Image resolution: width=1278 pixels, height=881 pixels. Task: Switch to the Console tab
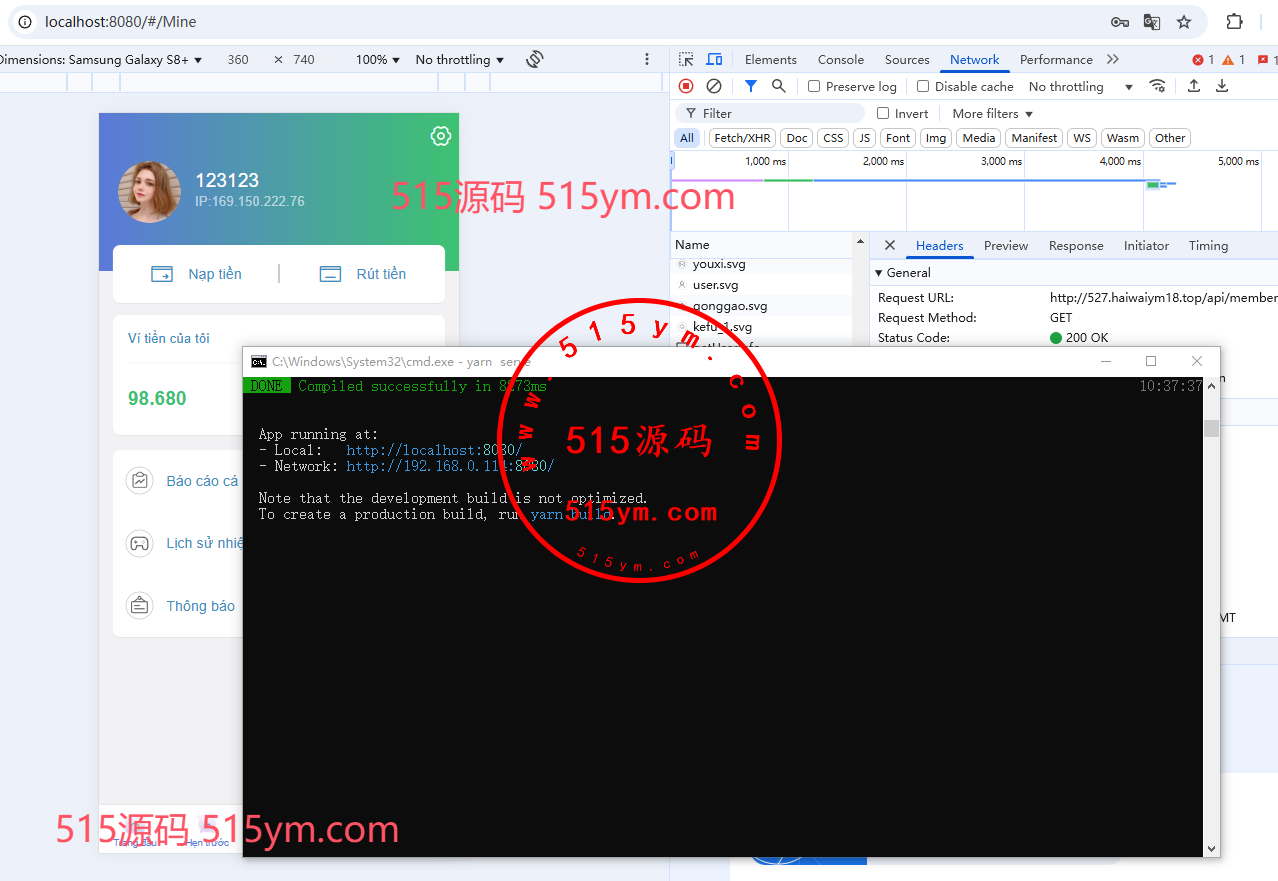tap(840, 60)
